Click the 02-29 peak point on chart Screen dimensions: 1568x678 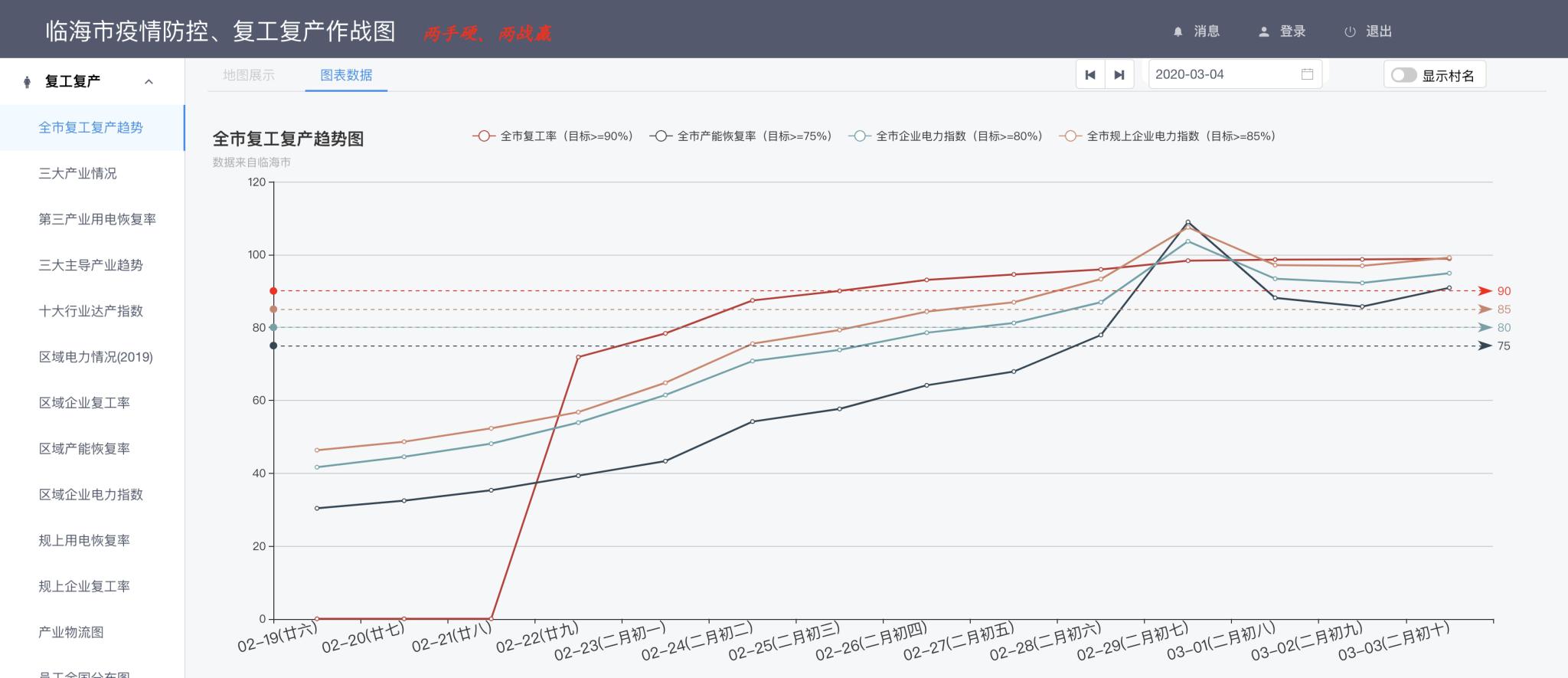[x=1187, y=222]
